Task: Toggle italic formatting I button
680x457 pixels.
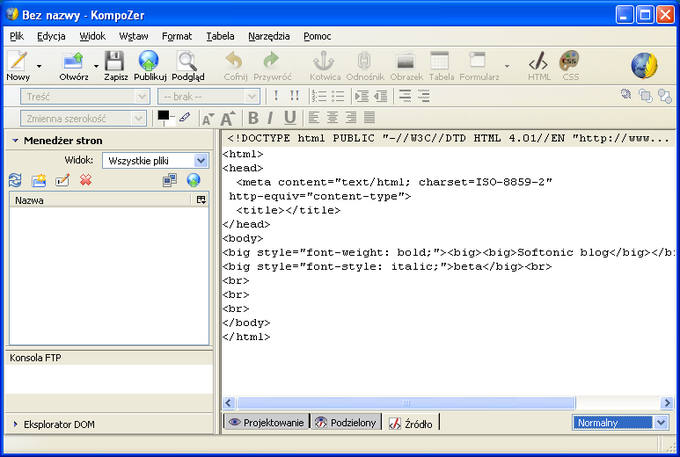Action: [271, 118]
